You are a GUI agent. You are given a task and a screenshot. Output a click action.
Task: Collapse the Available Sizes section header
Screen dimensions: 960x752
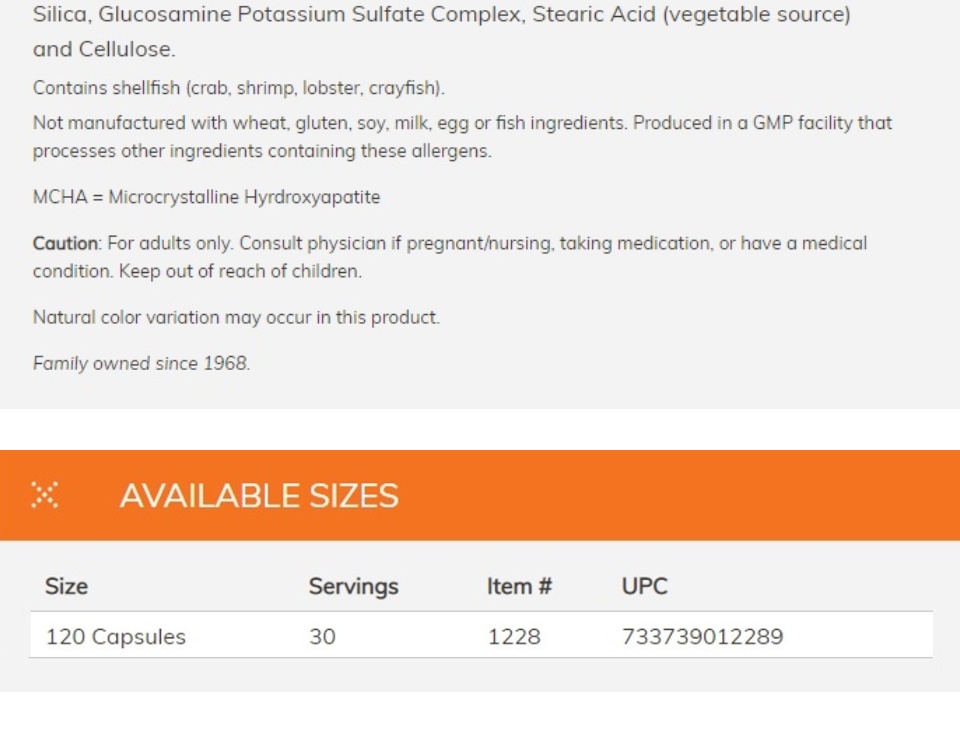(x=480, y=495)
